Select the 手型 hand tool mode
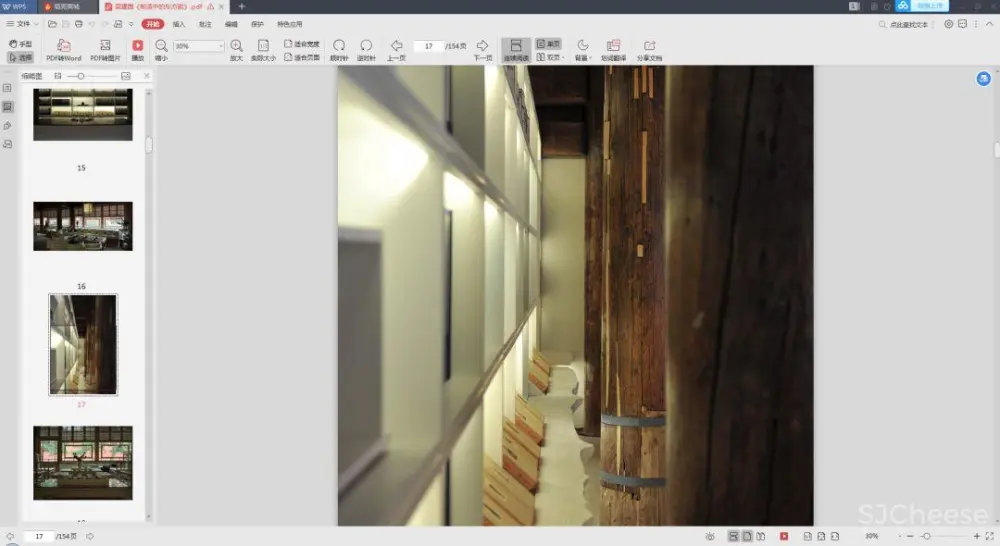This screenshot has height=546, width=1000. click(x=20, y=44)
